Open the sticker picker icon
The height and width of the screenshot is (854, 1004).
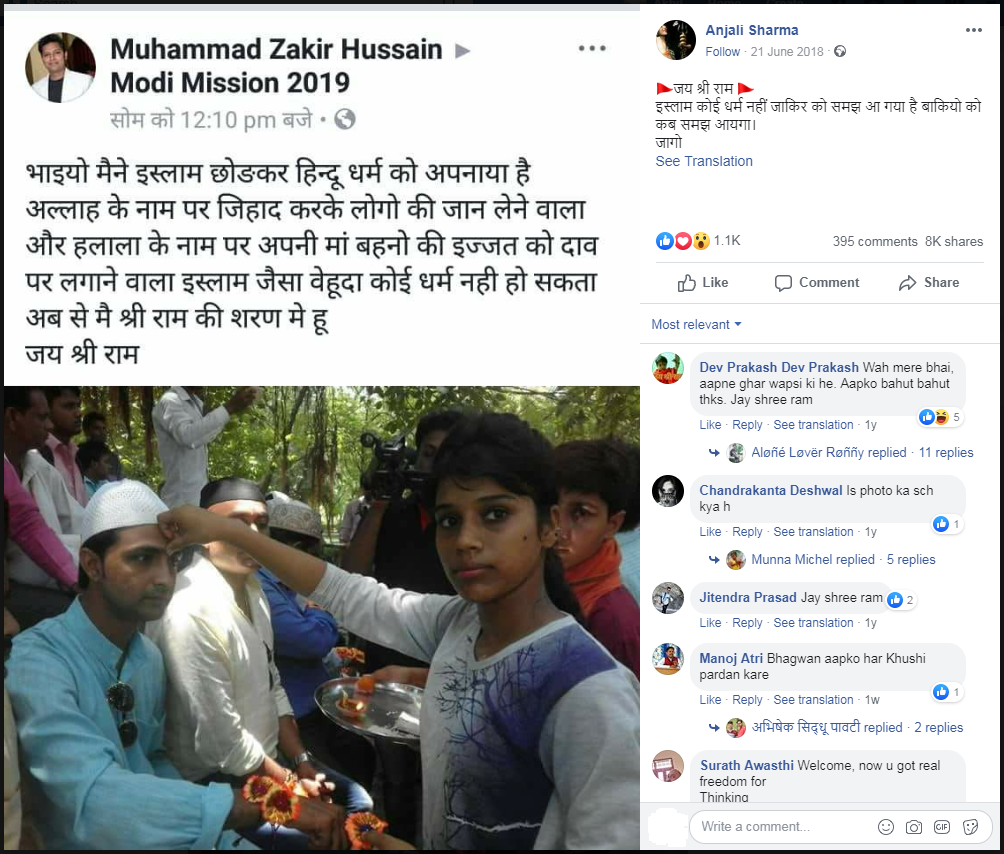971,826
